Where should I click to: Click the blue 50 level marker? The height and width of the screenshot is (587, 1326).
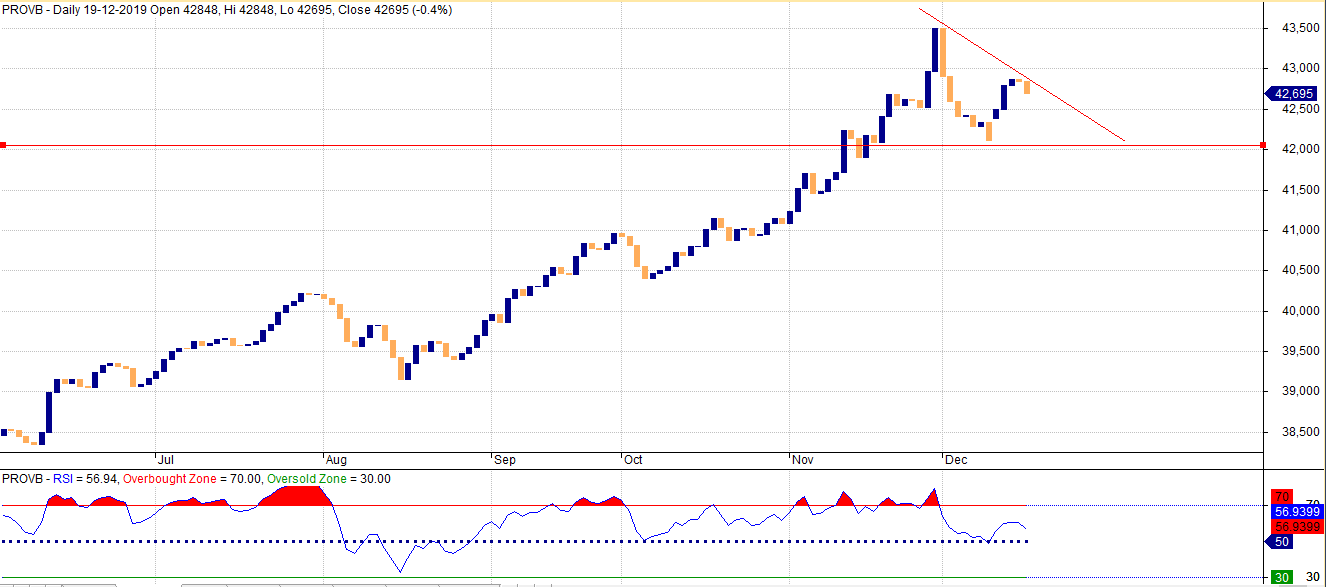point(1280,542)
